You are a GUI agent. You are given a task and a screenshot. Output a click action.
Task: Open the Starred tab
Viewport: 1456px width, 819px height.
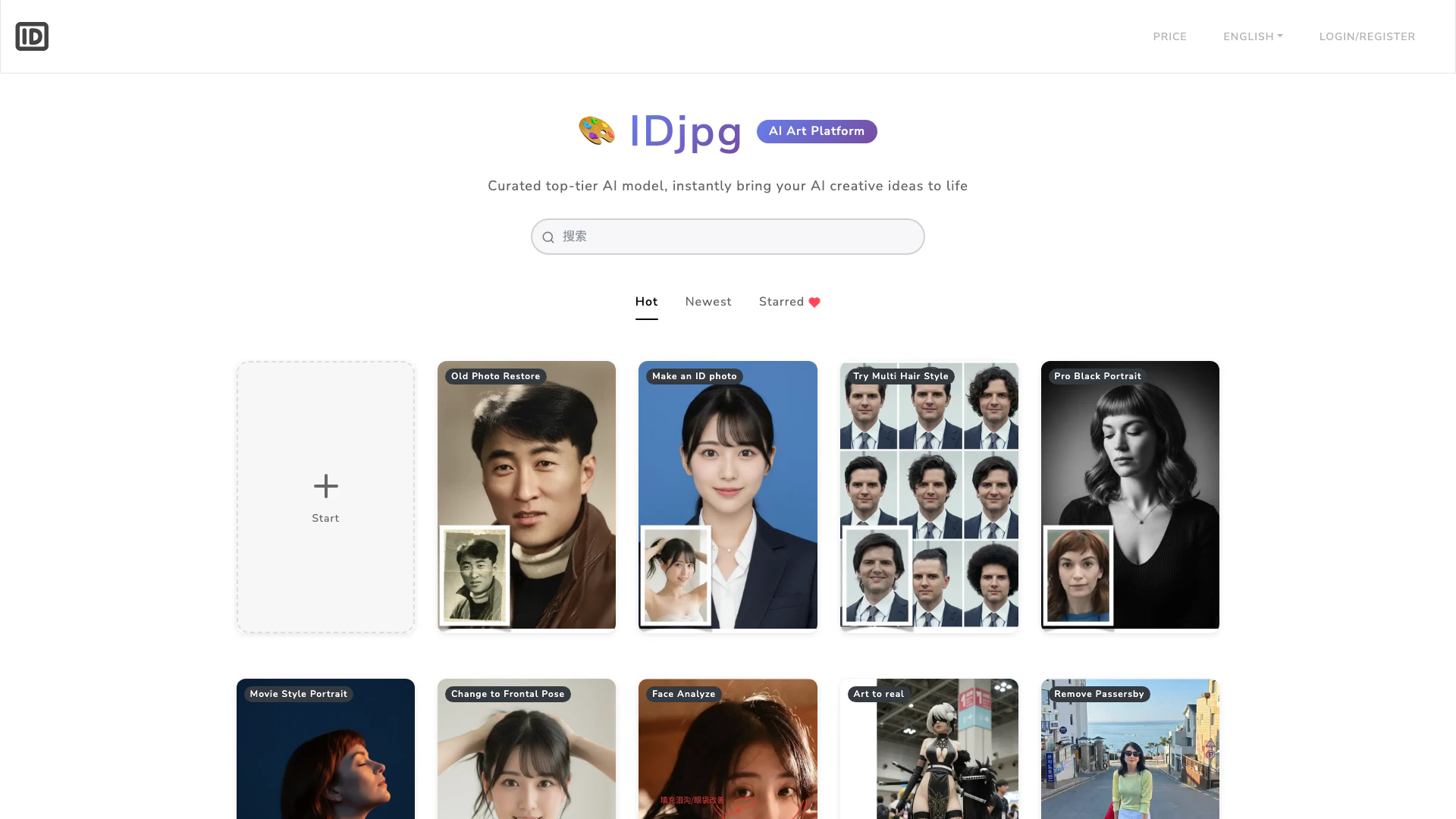(781, 302)
